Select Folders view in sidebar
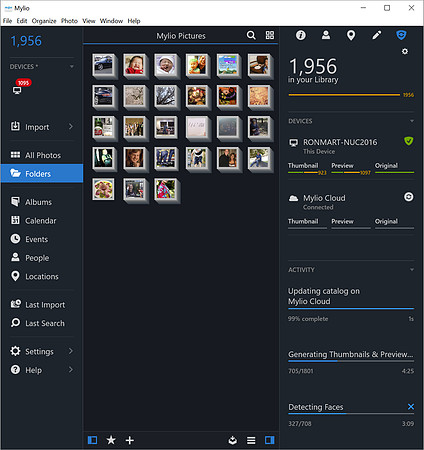The width and height of the screenshot is (424, 450). click(x=42, y=173)
